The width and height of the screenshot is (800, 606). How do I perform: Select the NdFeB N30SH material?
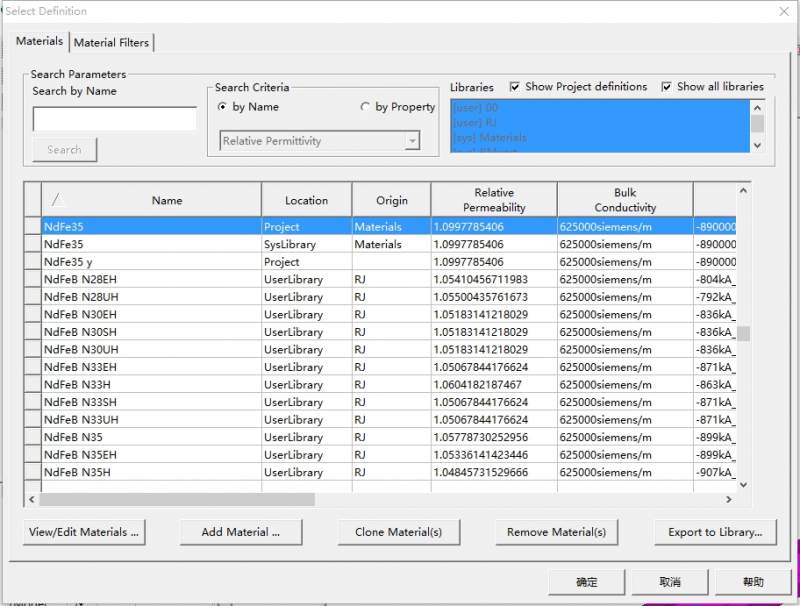[389, 332]
